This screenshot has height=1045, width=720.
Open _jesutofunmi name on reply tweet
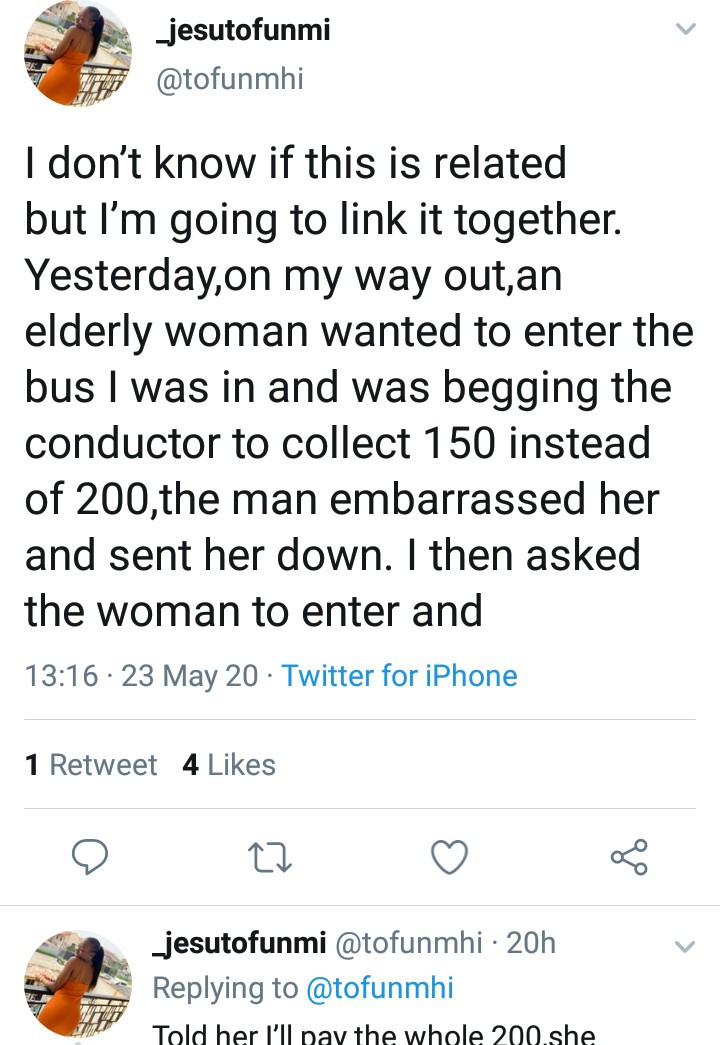240,942
